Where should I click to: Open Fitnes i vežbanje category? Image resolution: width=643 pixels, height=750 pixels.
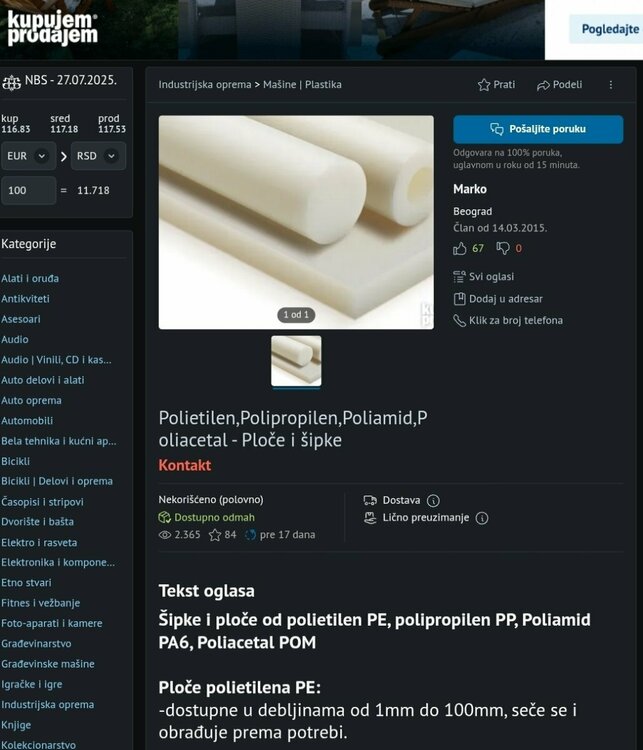[41, 603]
